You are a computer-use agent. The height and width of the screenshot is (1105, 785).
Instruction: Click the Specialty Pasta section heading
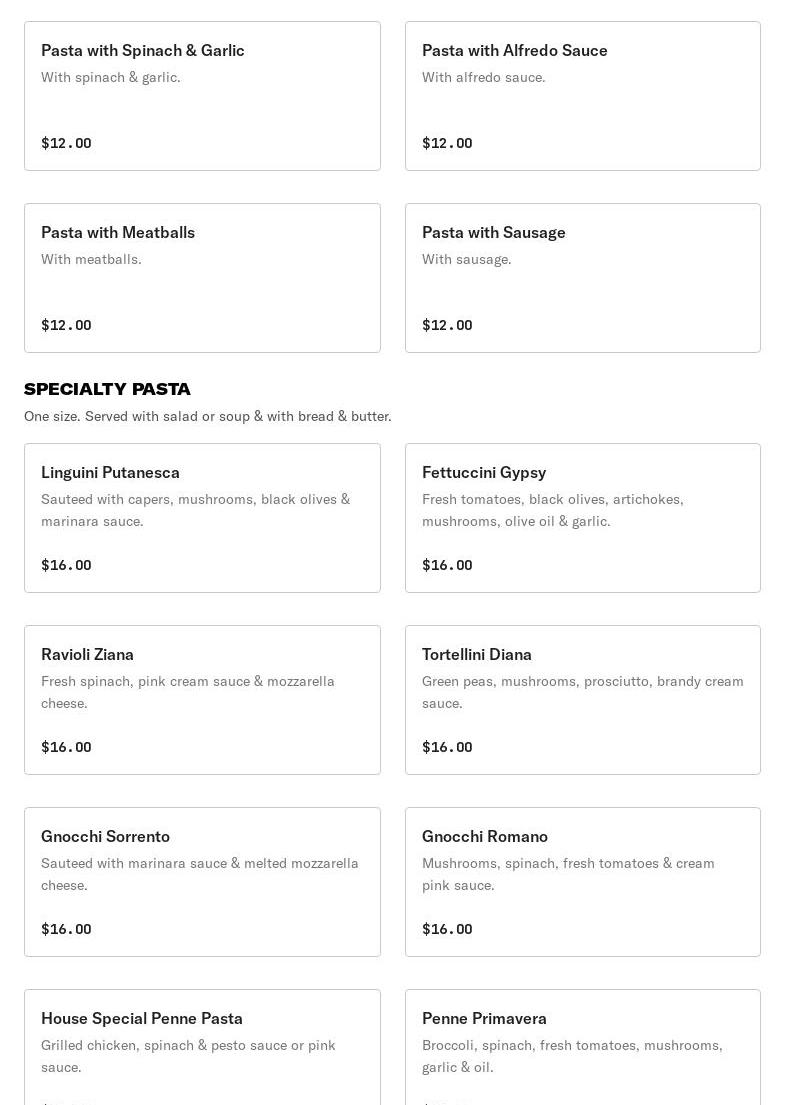pos(107,389)
